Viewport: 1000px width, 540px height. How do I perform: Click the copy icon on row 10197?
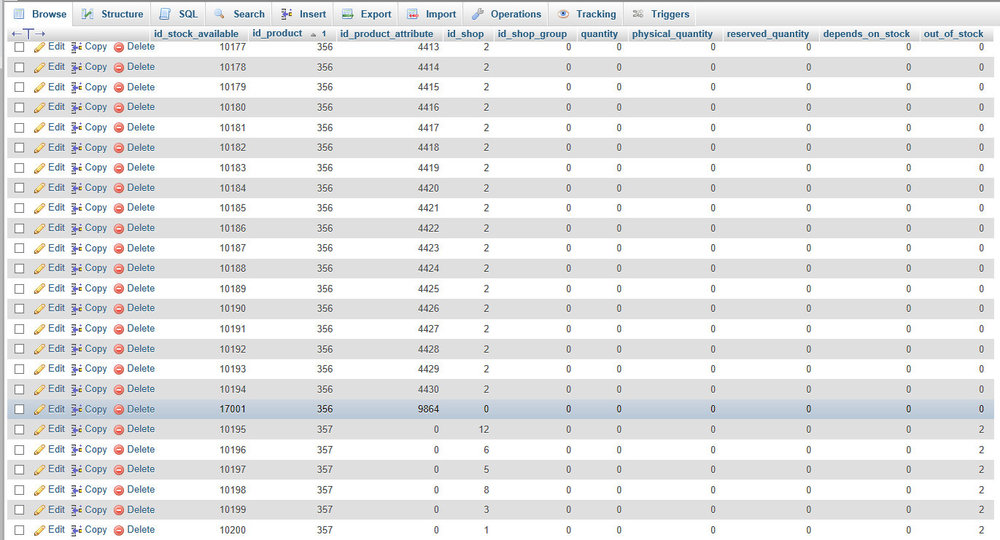click(77, 470)
